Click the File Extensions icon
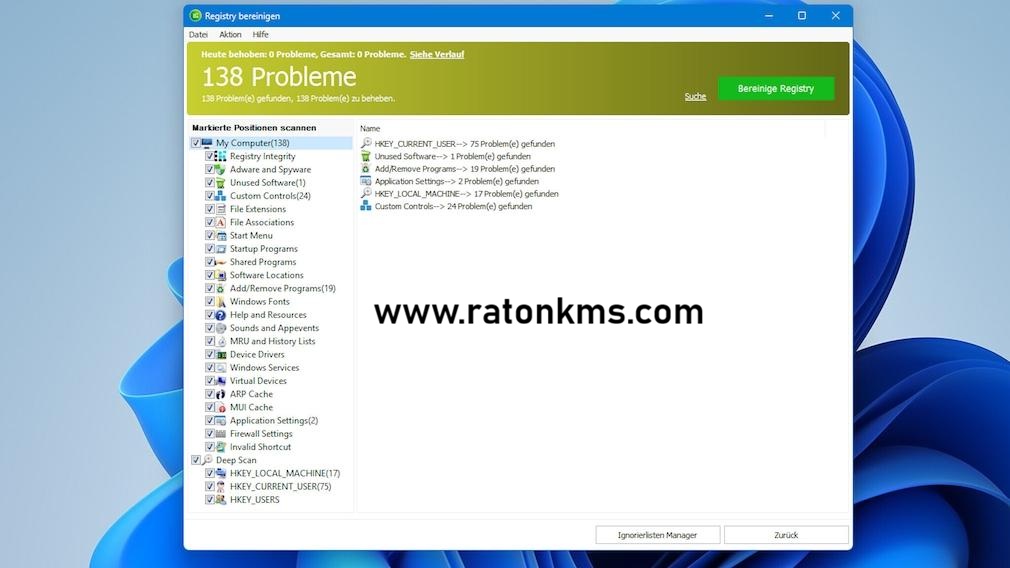Screen dimensions: 1010x568 tap(220, 209)
